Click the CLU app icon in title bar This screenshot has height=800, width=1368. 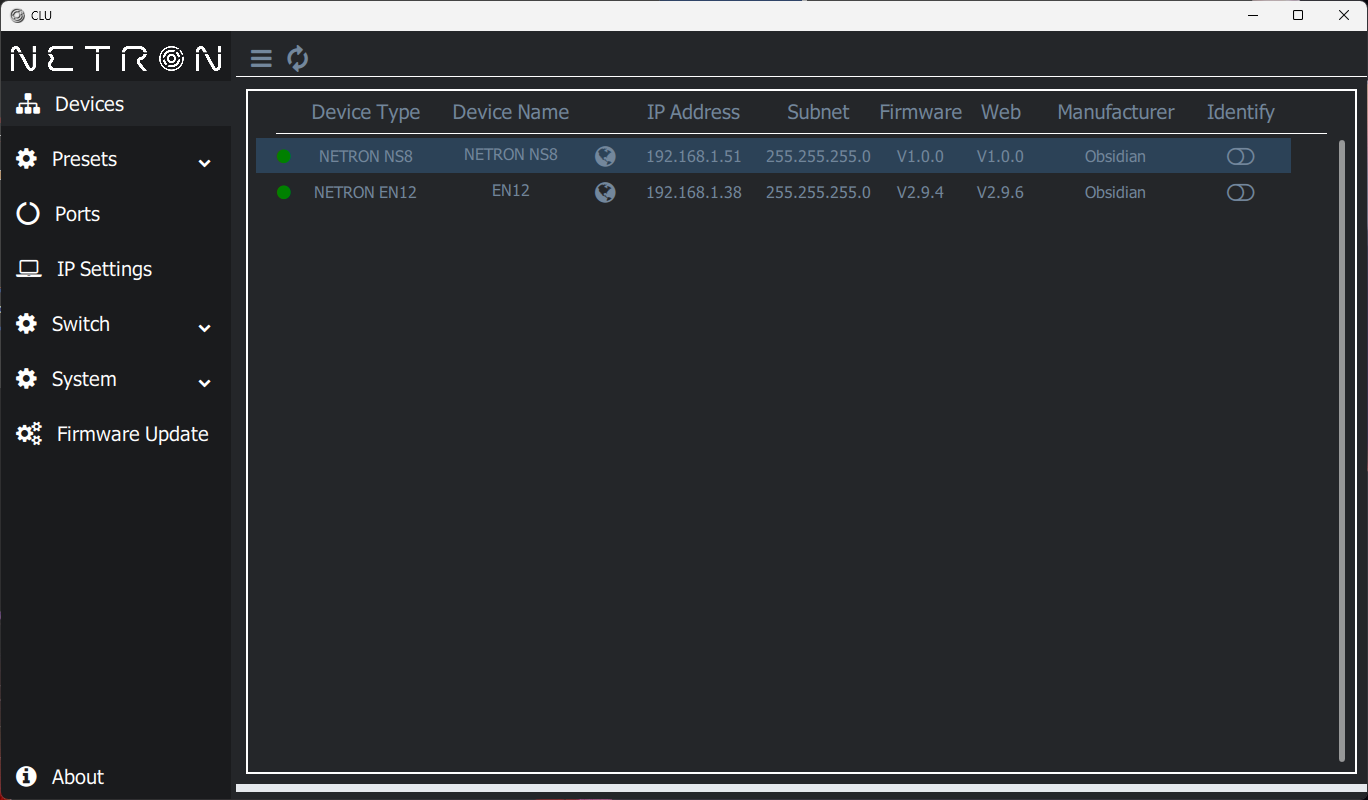(x=17, y=15)
